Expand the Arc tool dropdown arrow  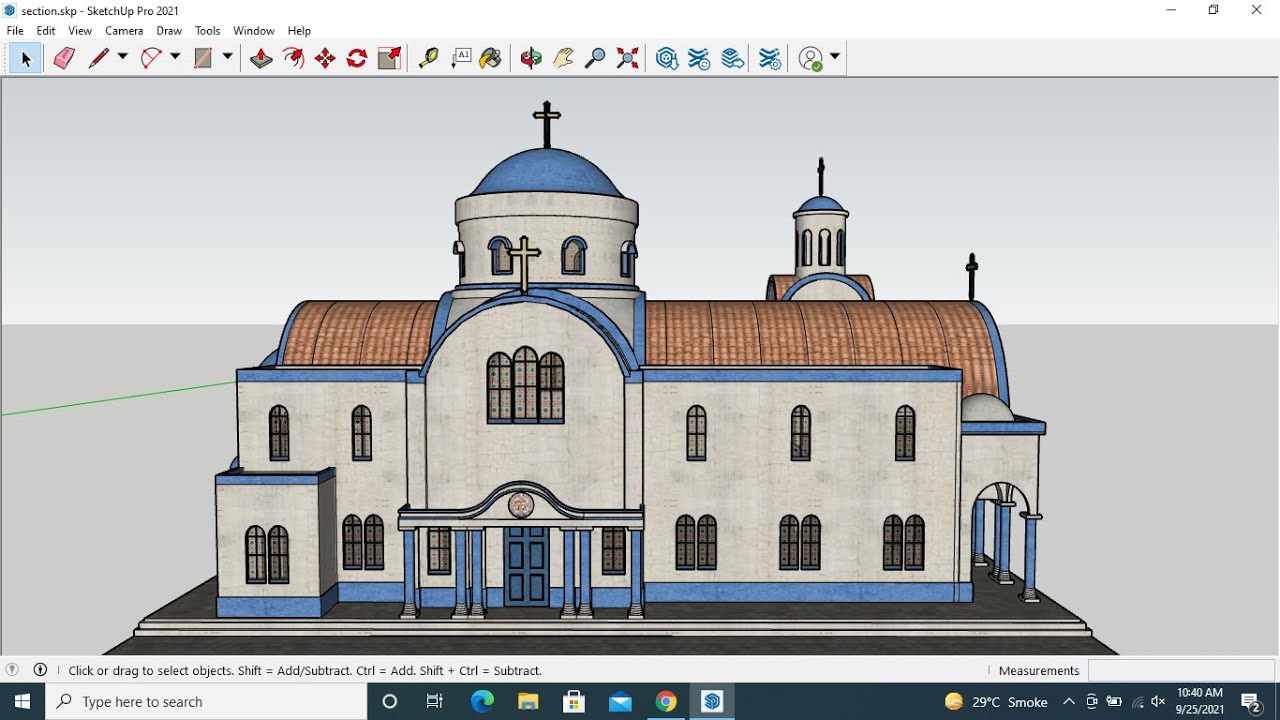[175, 57]
